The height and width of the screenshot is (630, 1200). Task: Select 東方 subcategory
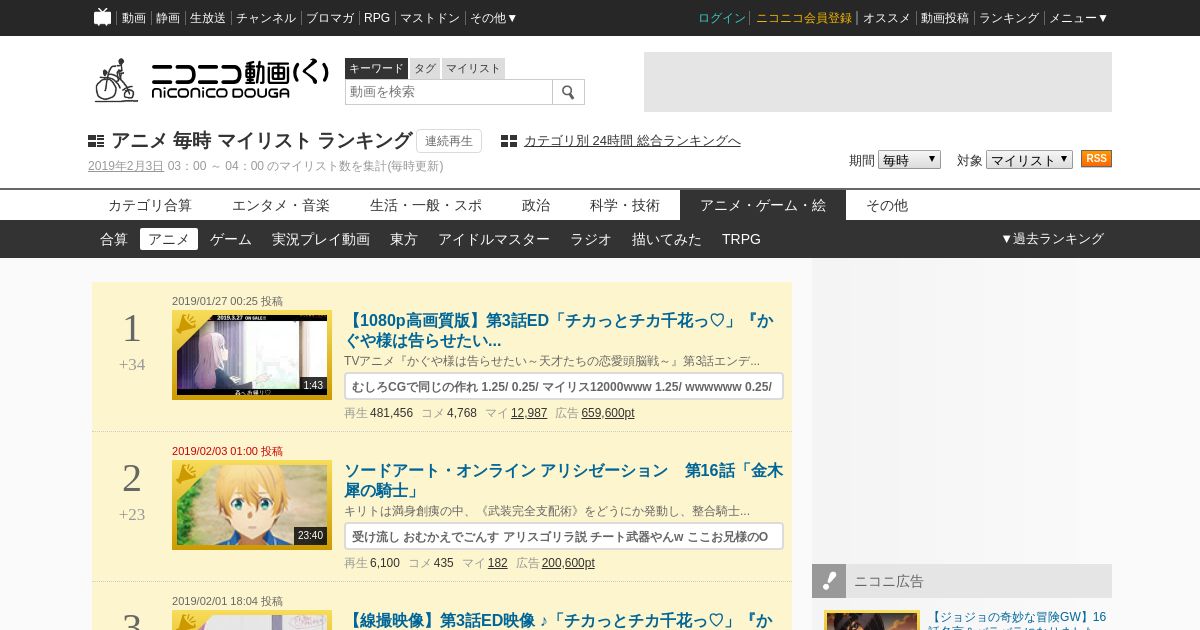pos(404,239)
